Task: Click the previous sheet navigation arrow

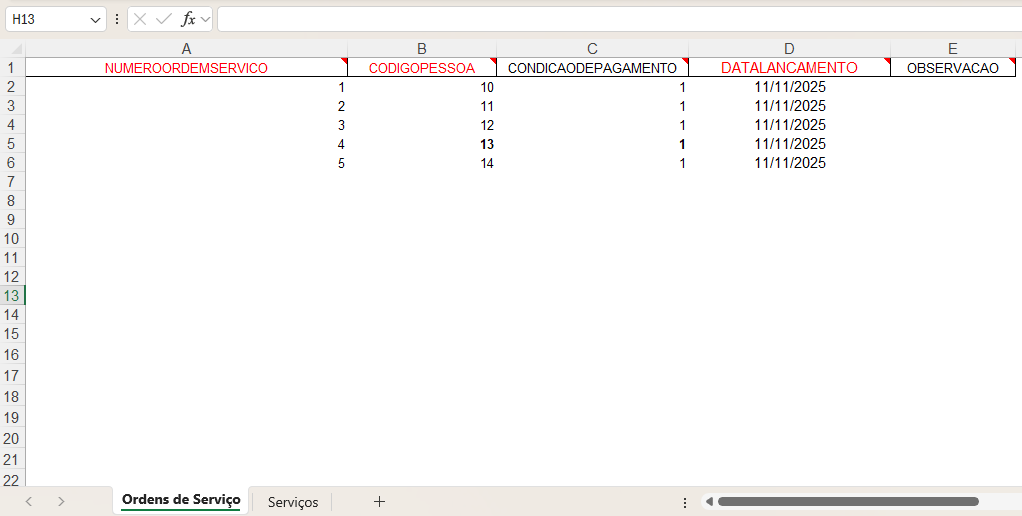Action: [29, 502]
